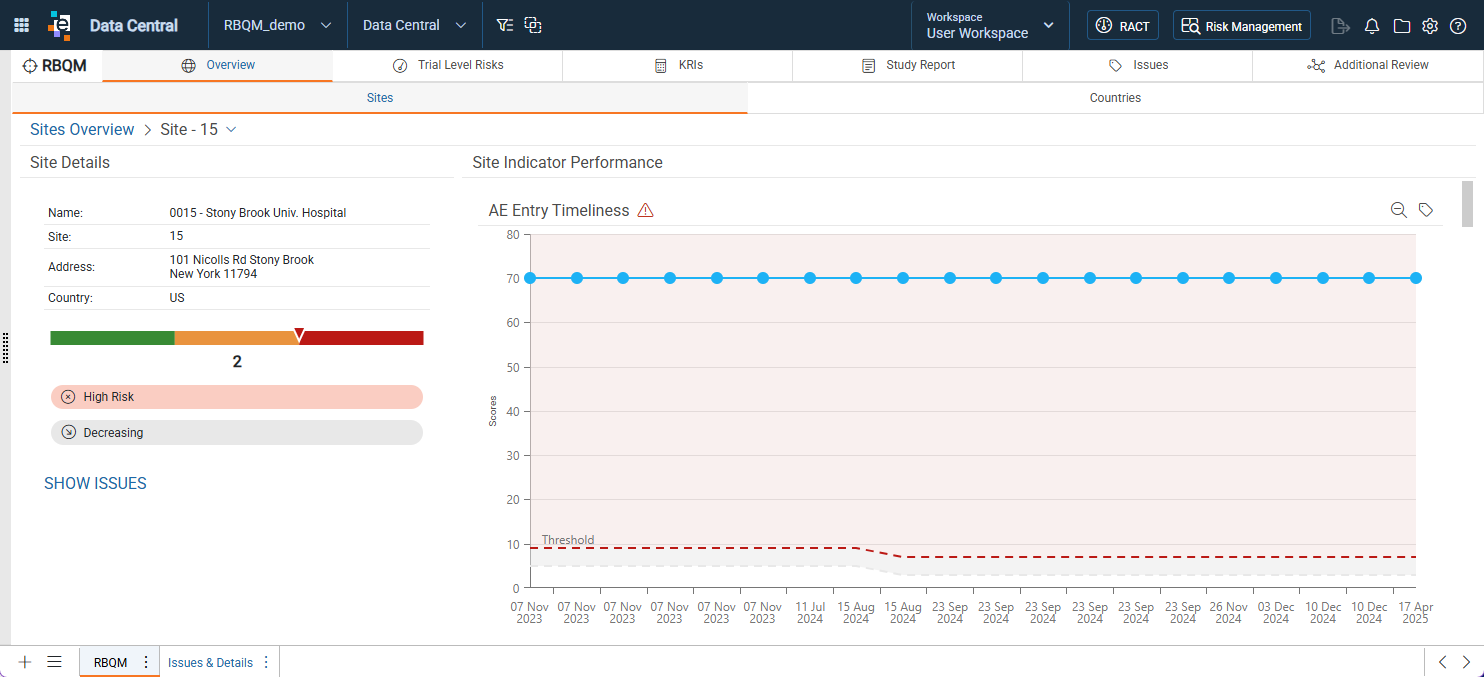The image size is (1484, 677).
Task: Click the AE Entry Timeliness warning icon
Action: coord(645,210)
